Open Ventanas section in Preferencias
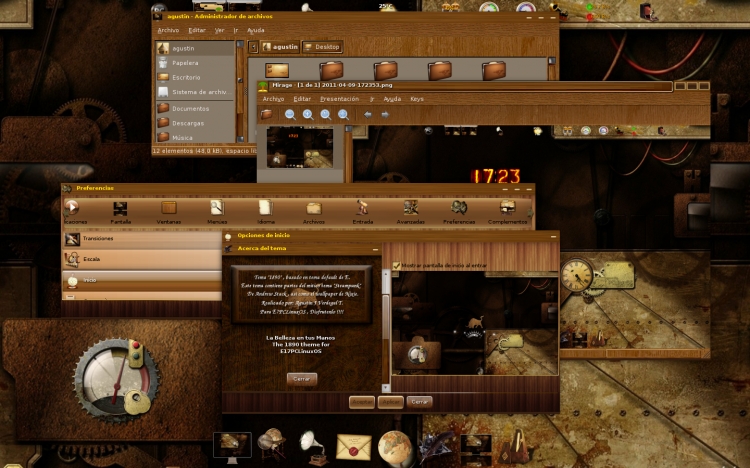Image resolution: width=750 pixels, height=468 pixels. [x=168, y=212]
